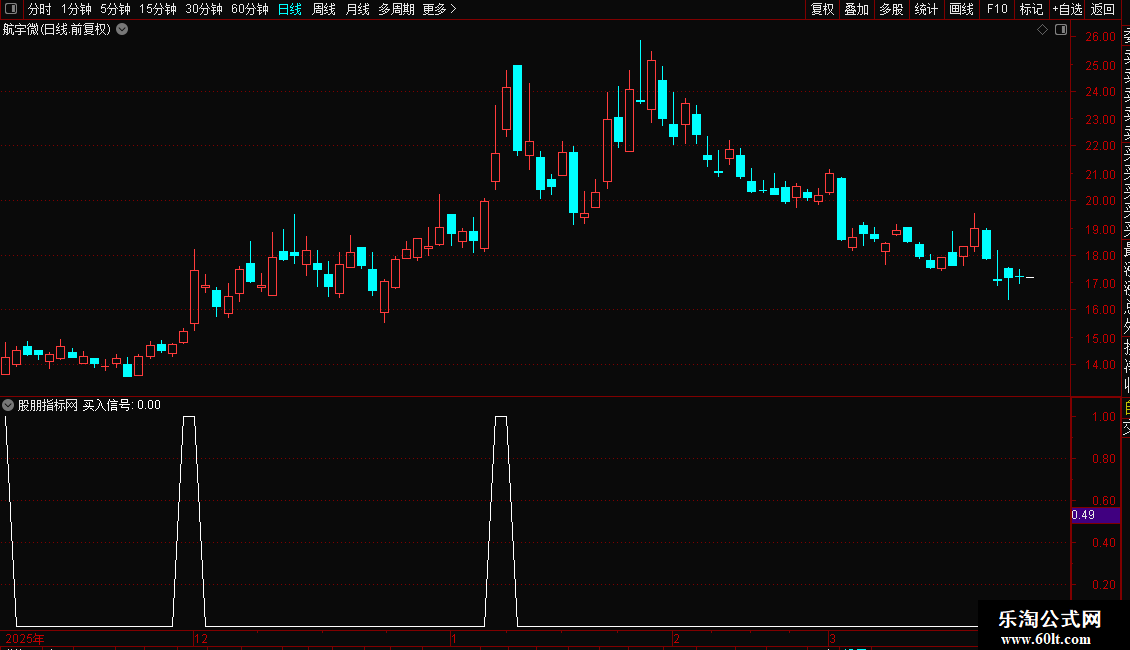
Task: Switch to 周线 weekly chart
Action: 324,9
